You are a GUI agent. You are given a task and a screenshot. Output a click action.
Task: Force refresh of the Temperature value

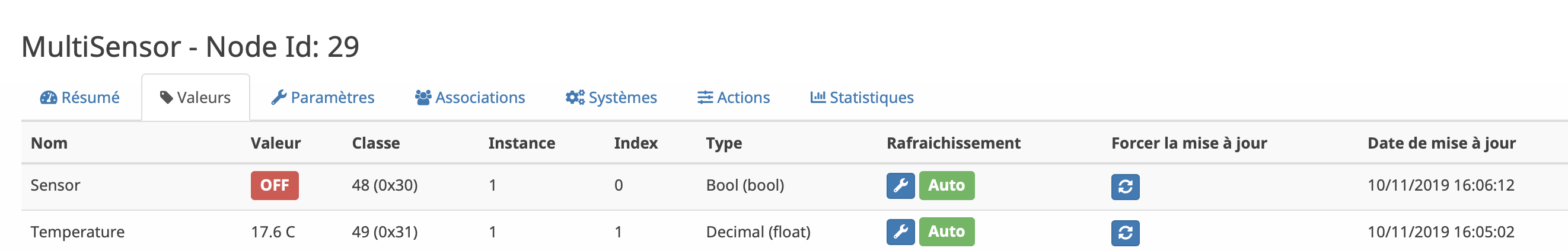click(1125, 233)
